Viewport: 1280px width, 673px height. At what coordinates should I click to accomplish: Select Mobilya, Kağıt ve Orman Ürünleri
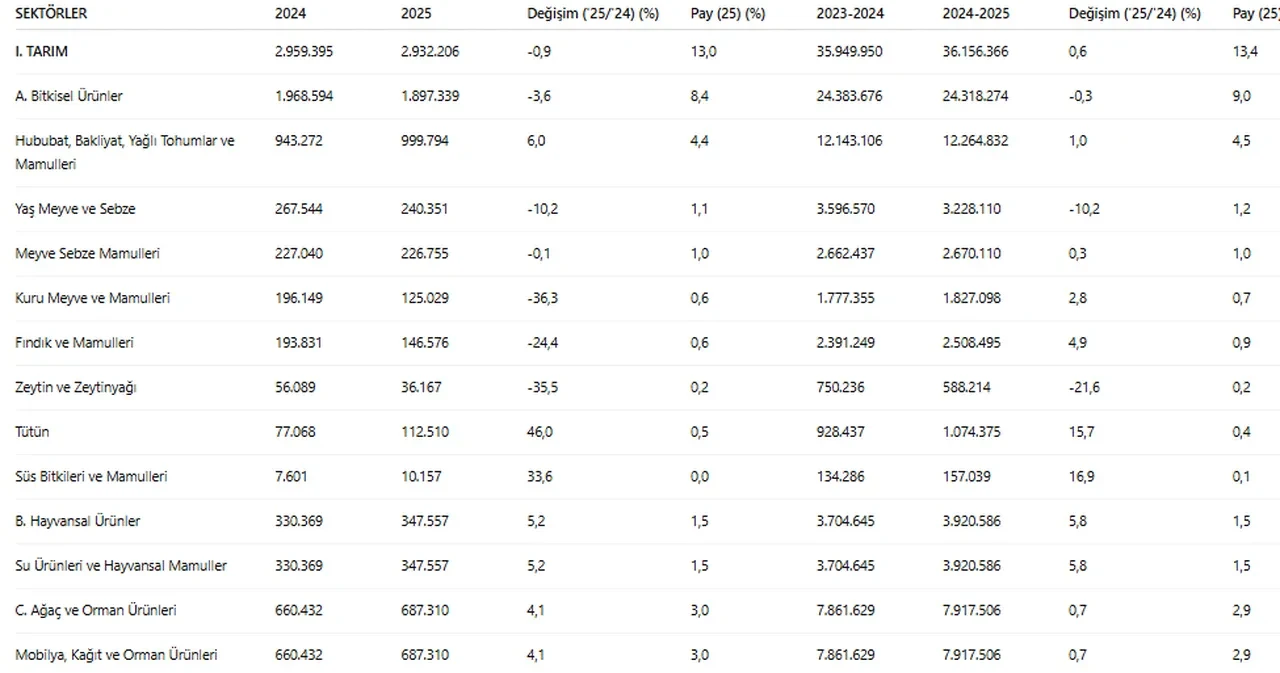point(116,655)
